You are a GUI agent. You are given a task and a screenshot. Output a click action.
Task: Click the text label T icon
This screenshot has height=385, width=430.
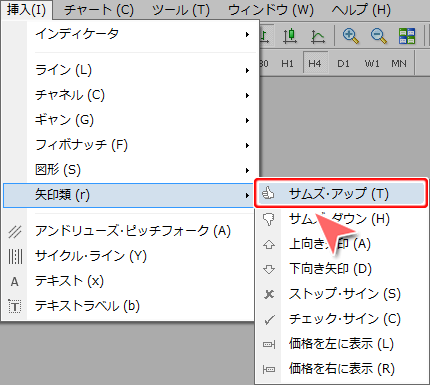coord(15,306)
